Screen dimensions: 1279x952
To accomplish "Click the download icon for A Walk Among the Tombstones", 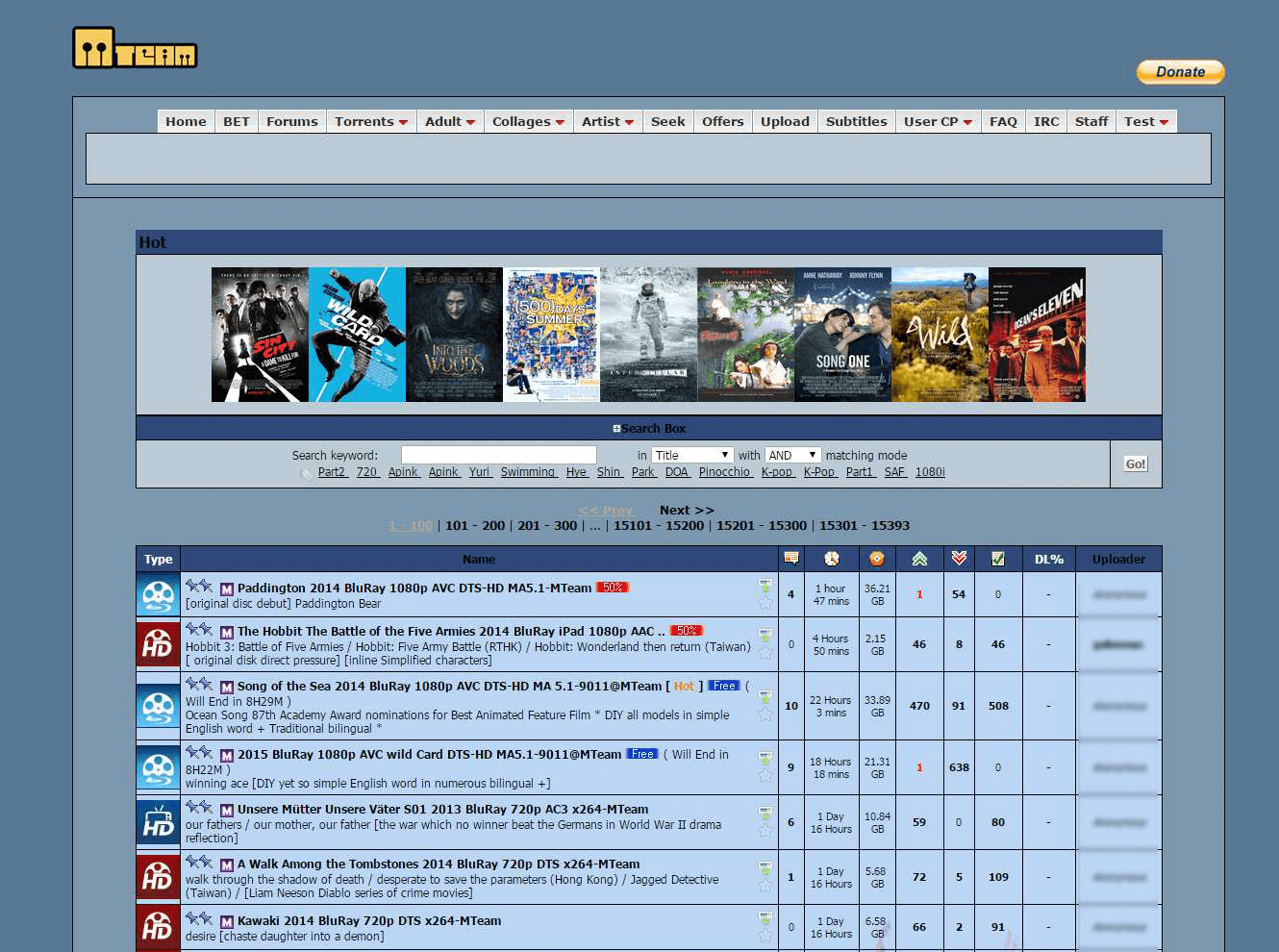I will (765, 867).
